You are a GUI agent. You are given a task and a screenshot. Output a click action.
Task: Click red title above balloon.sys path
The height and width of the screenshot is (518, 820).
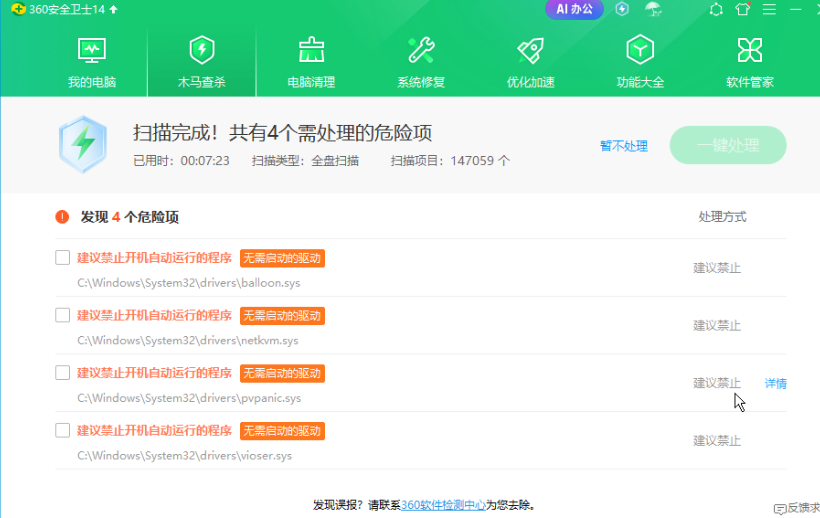coord(154,258)
